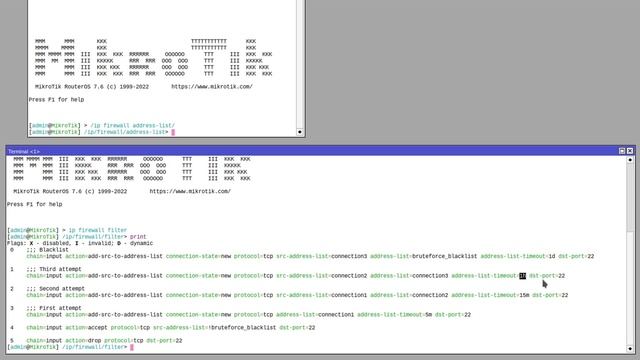Click rule number 4 in filter list
This screenshot has height=360, width=640.
(x=12, y=328)
